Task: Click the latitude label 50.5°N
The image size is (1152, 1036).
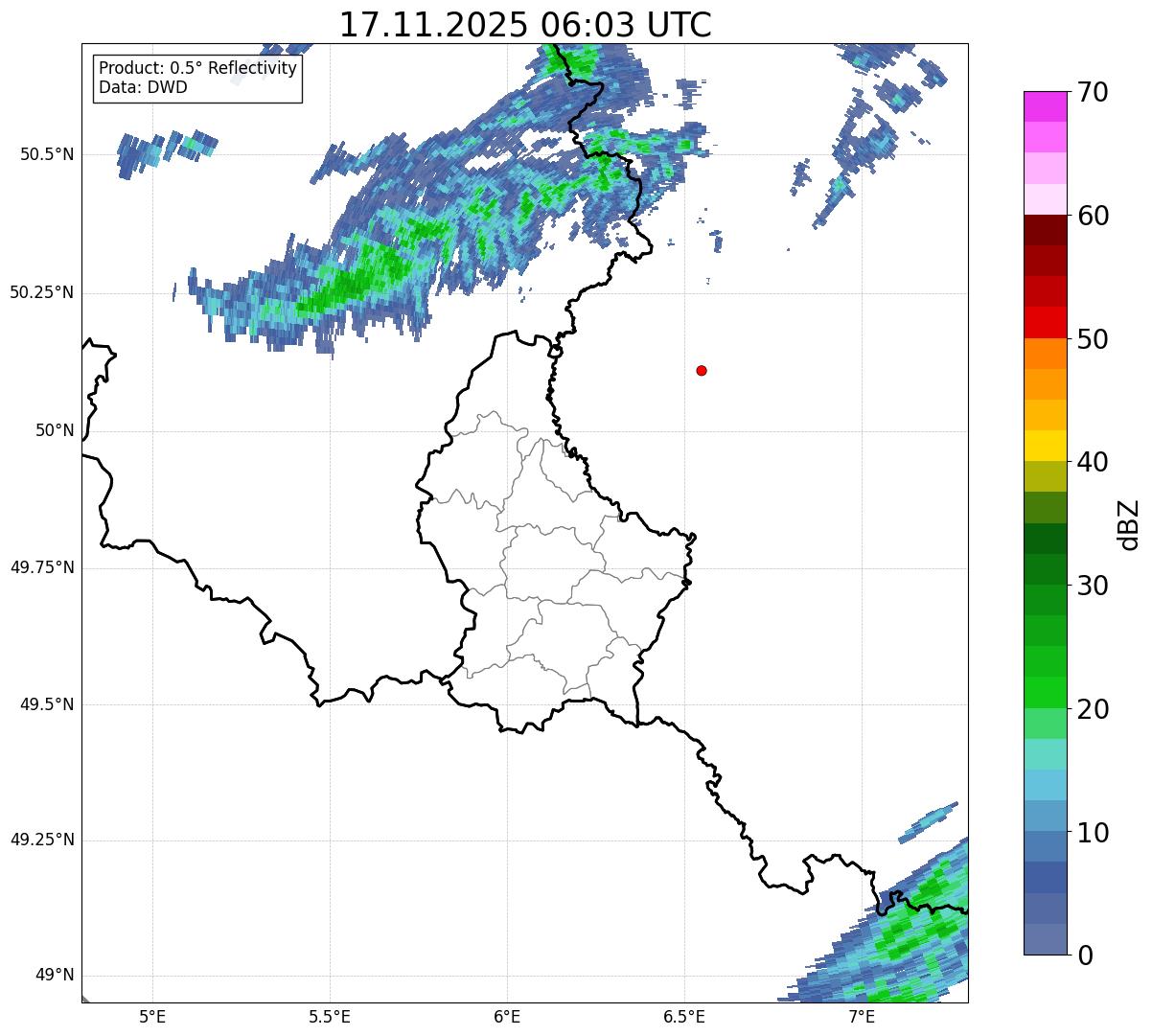Action: [x=47, y=154]
